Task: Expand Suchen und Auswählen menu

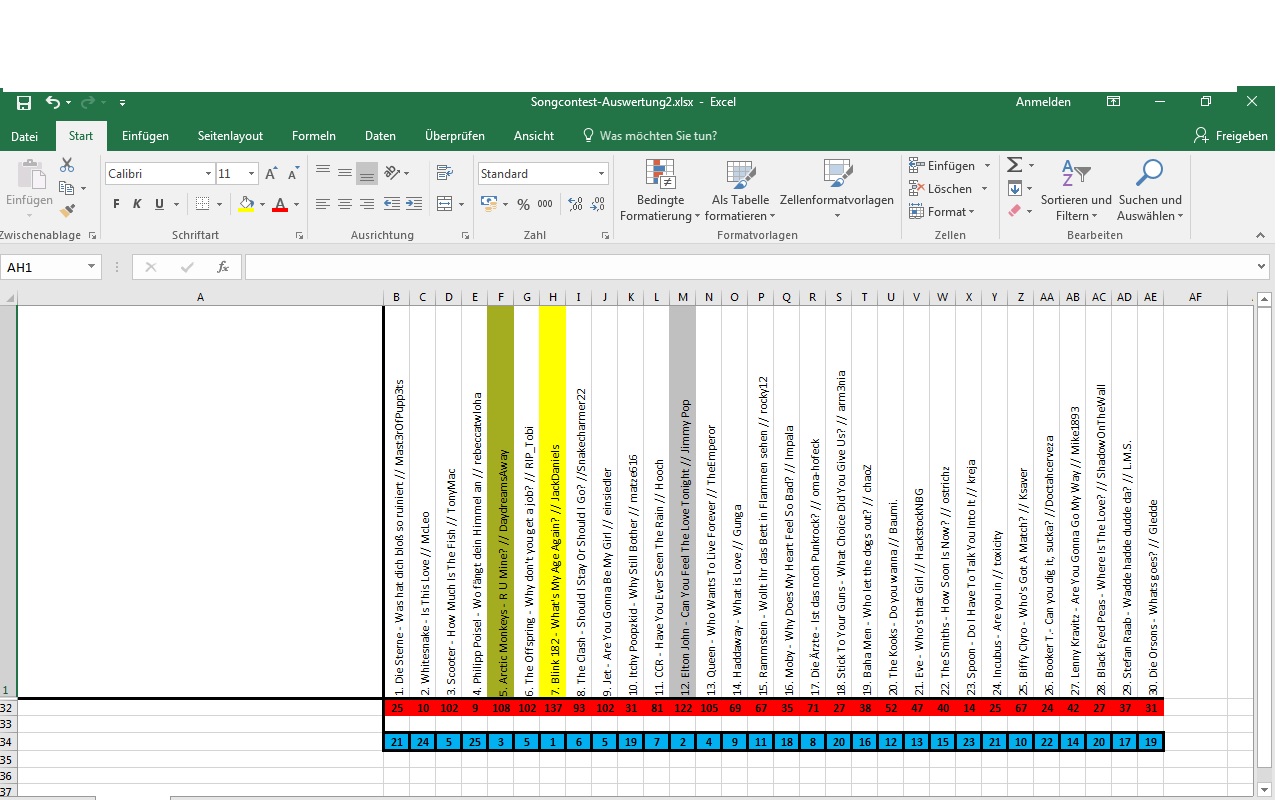Action: click(x=1149, y=190)
